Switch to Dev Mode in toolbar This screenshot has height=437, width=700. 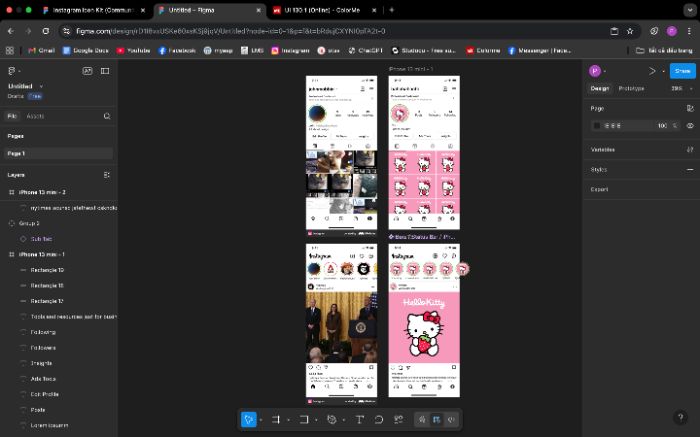click(x=451, y=419)
